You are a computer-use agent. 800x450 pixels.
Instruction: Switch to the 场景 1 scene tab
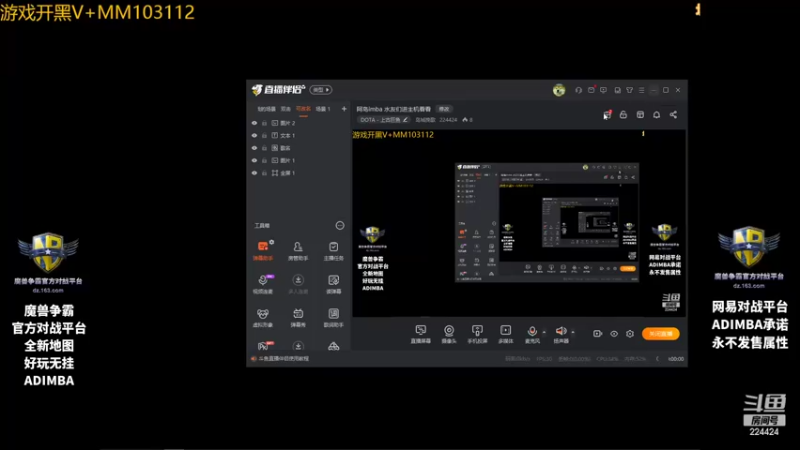click(322, 109)
